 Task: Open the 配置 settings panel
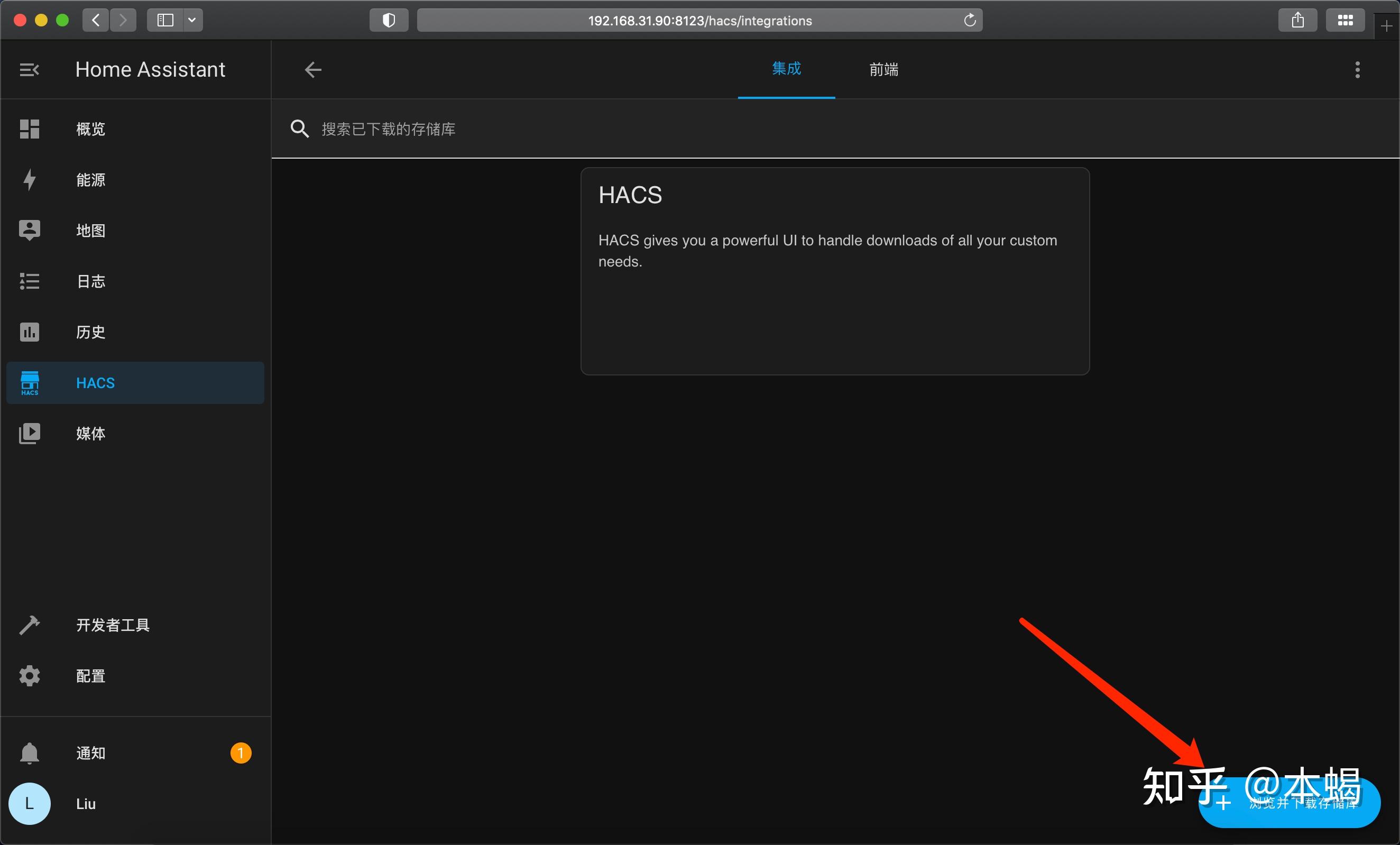[x=90, y=676]
